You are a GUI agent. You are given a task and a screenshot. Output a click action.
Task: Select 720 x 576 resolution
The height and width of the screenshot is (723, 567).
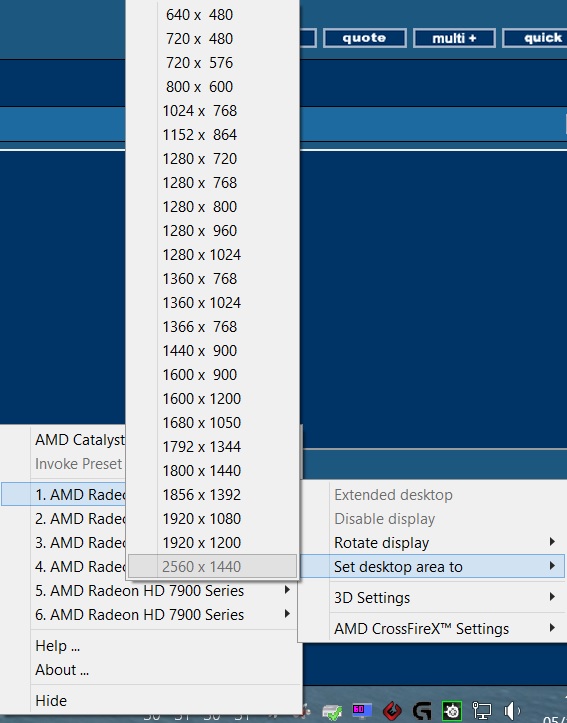click(x=213, y=63)
